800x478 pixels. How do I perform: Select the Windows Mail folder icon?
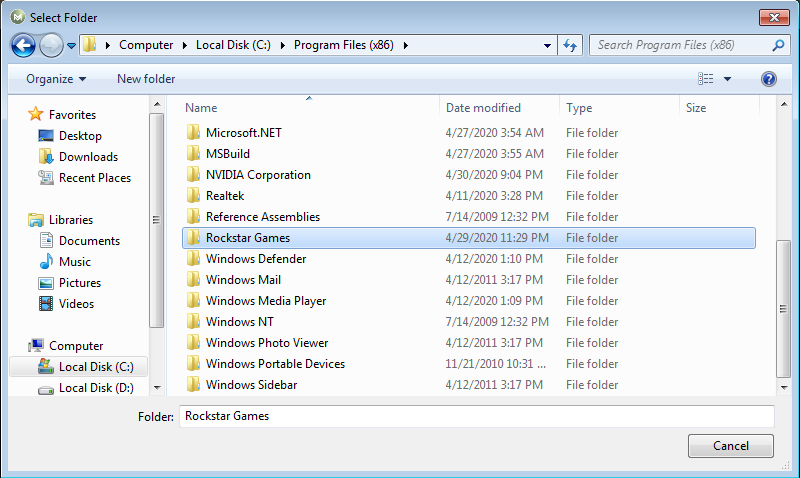(x=193, y=280)
